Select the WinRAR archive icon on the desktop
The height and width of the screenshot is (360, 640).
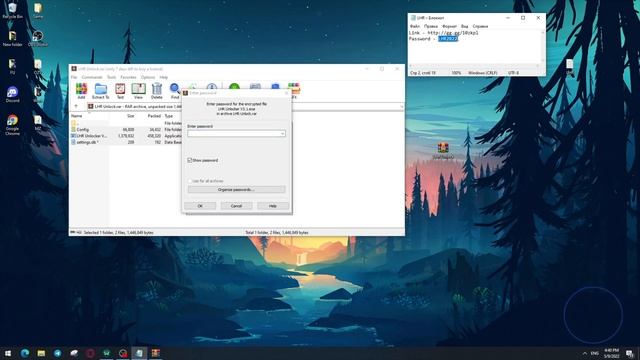(x=443, y=150)
